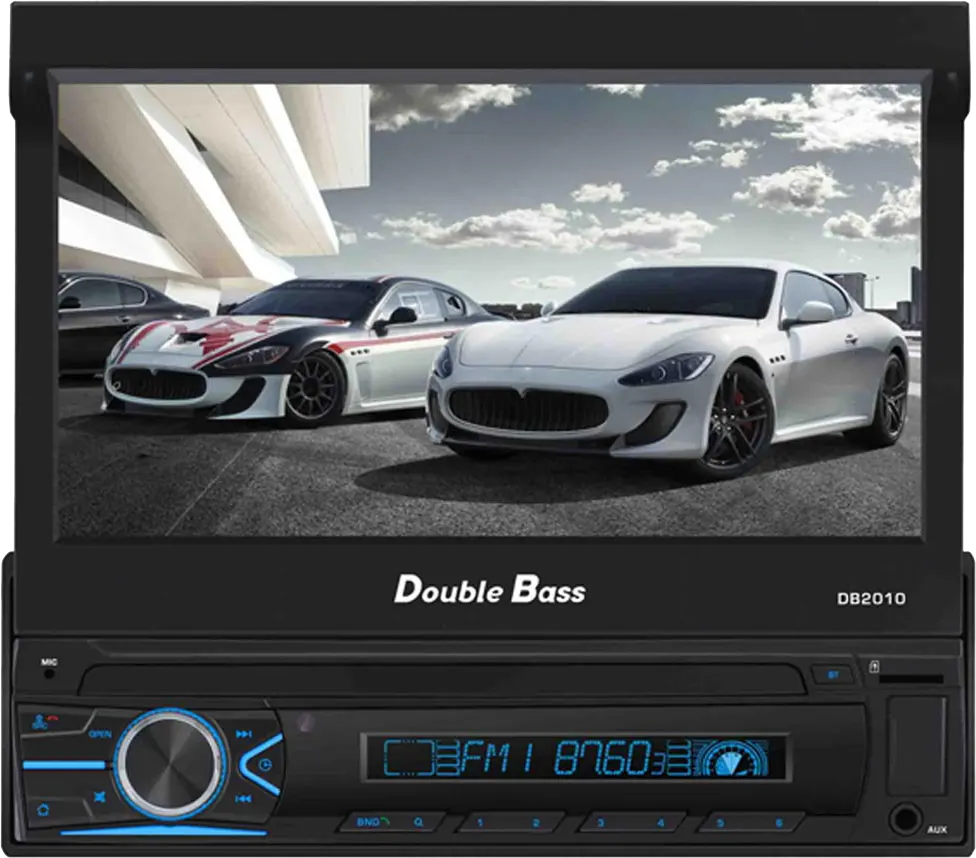Viewport: 976px width, 858px height.
Task: Rotate the volume knob control
Action: point(170,762)
